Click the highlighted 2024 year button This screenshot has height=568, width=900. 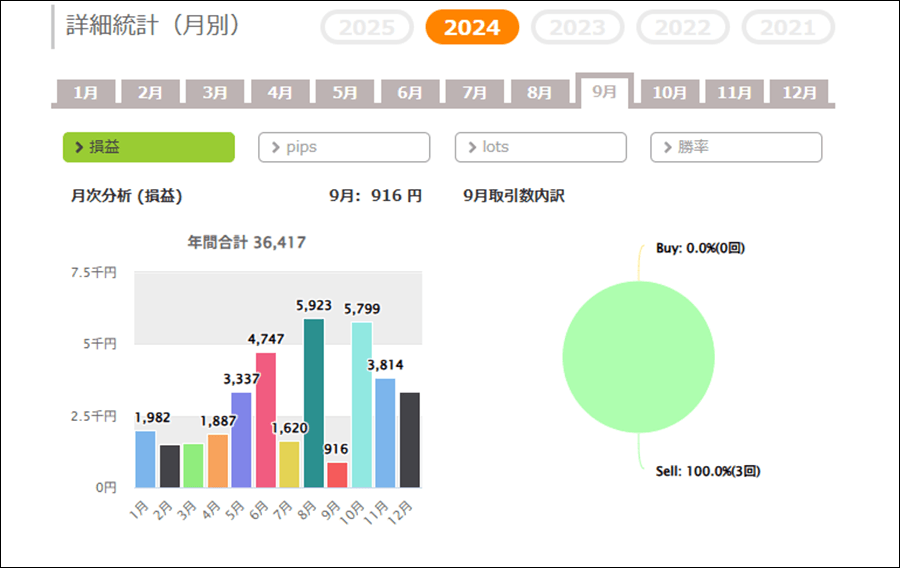click(x=472, y=27)
